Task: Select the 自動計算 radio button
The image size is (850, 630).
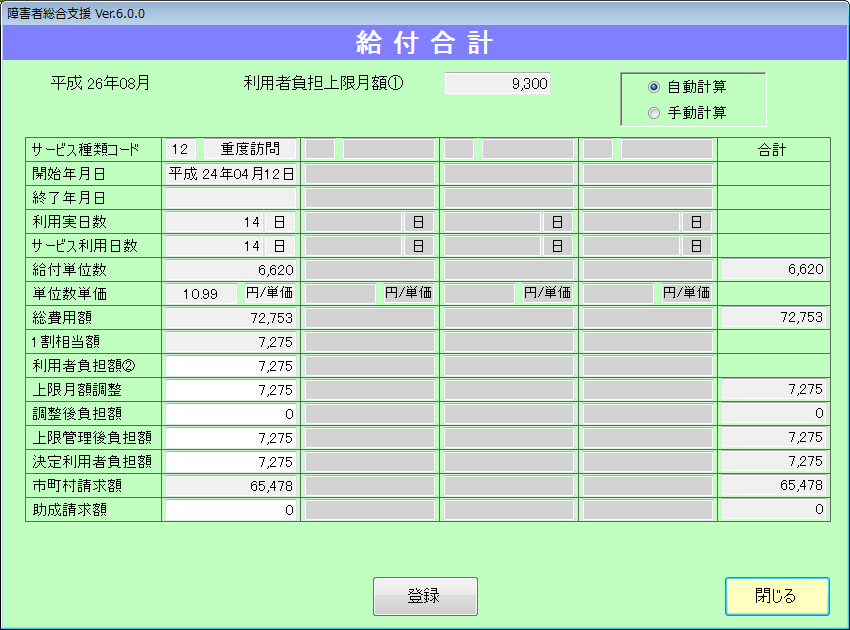Action: pyautogui.click(x=655, y=87)
